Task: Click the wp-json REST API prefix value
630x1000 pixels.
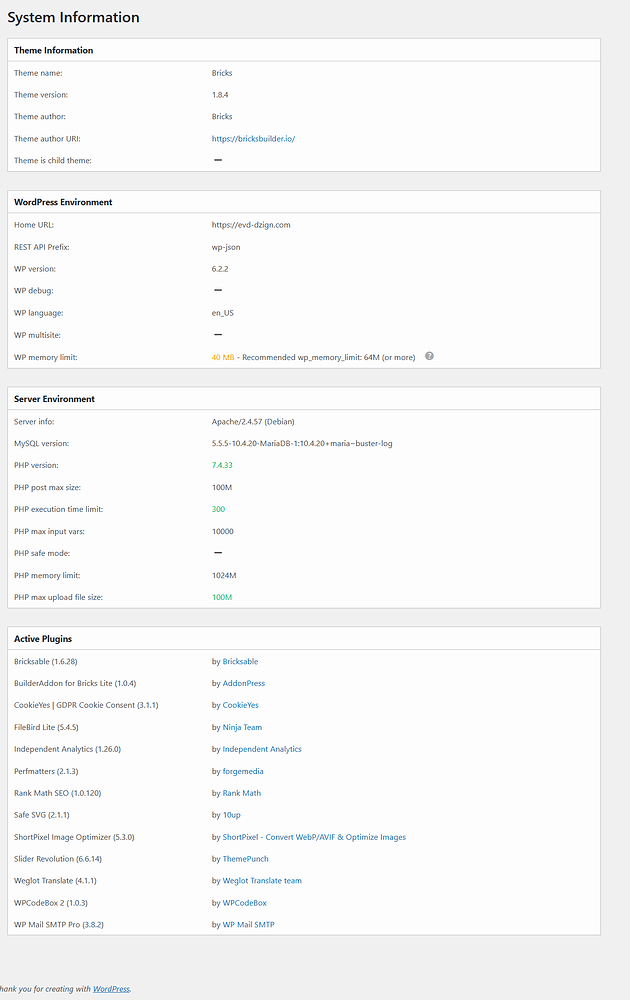Action: 226,247
